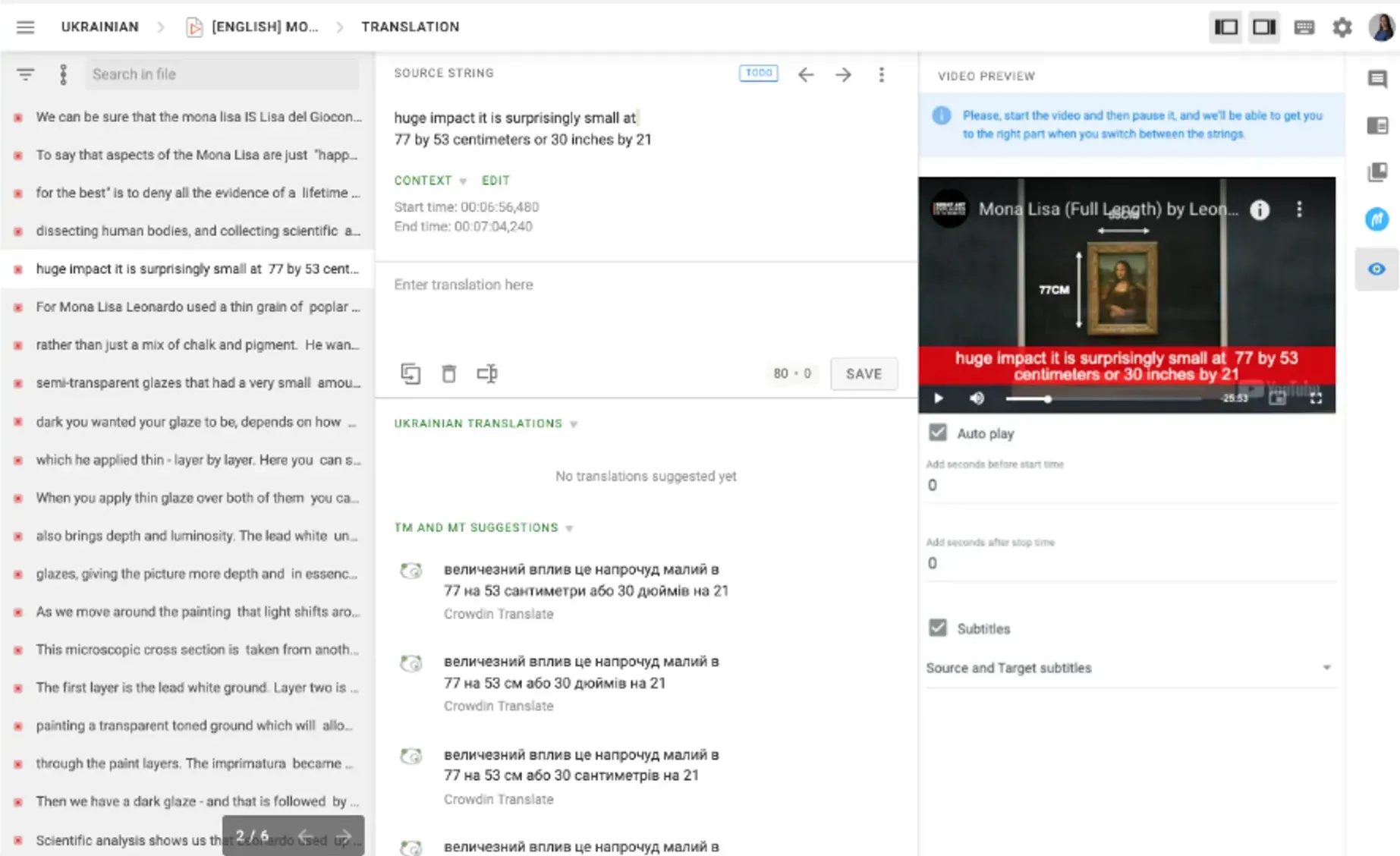Go to previous string with left arrow
The image size is (1400, 856).
coord(806,74)
